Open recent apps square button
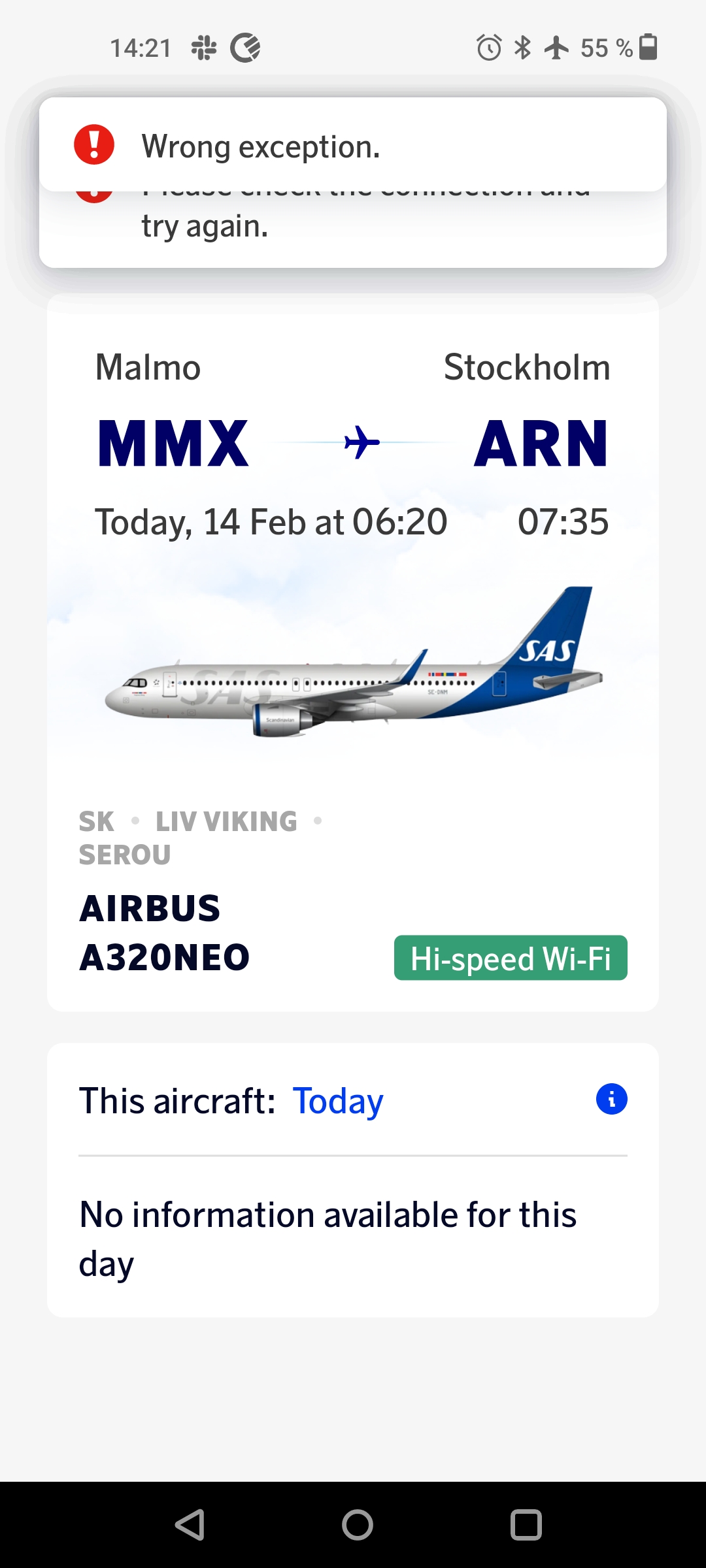This screenshot has height=1568, width=706. click(526, 1525)
